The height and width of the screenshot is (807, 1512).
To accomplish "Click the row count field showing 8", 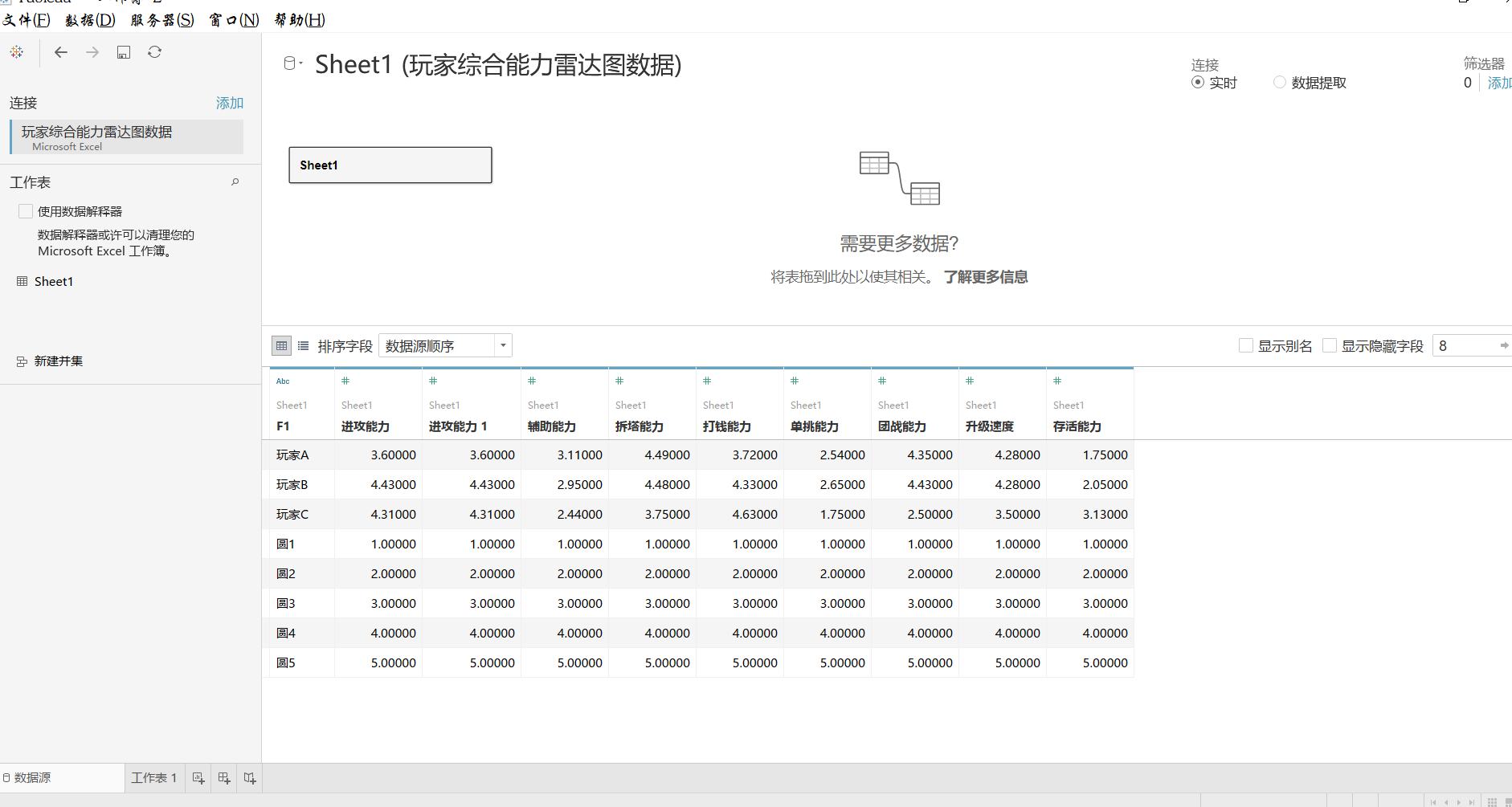I will click(1467, 346).
